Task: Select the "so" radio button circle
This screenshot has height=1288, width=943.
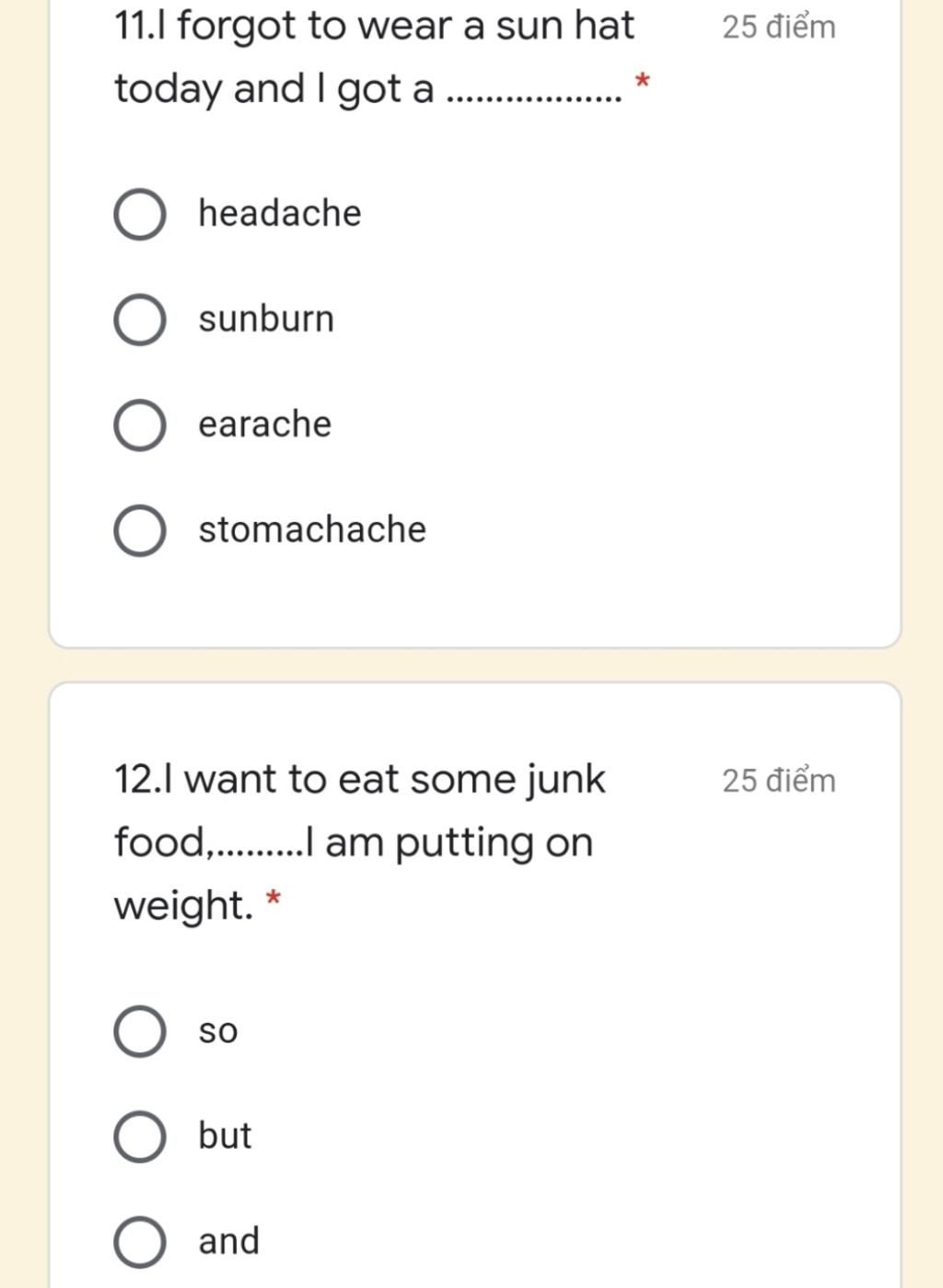Action: [140, 1031]
